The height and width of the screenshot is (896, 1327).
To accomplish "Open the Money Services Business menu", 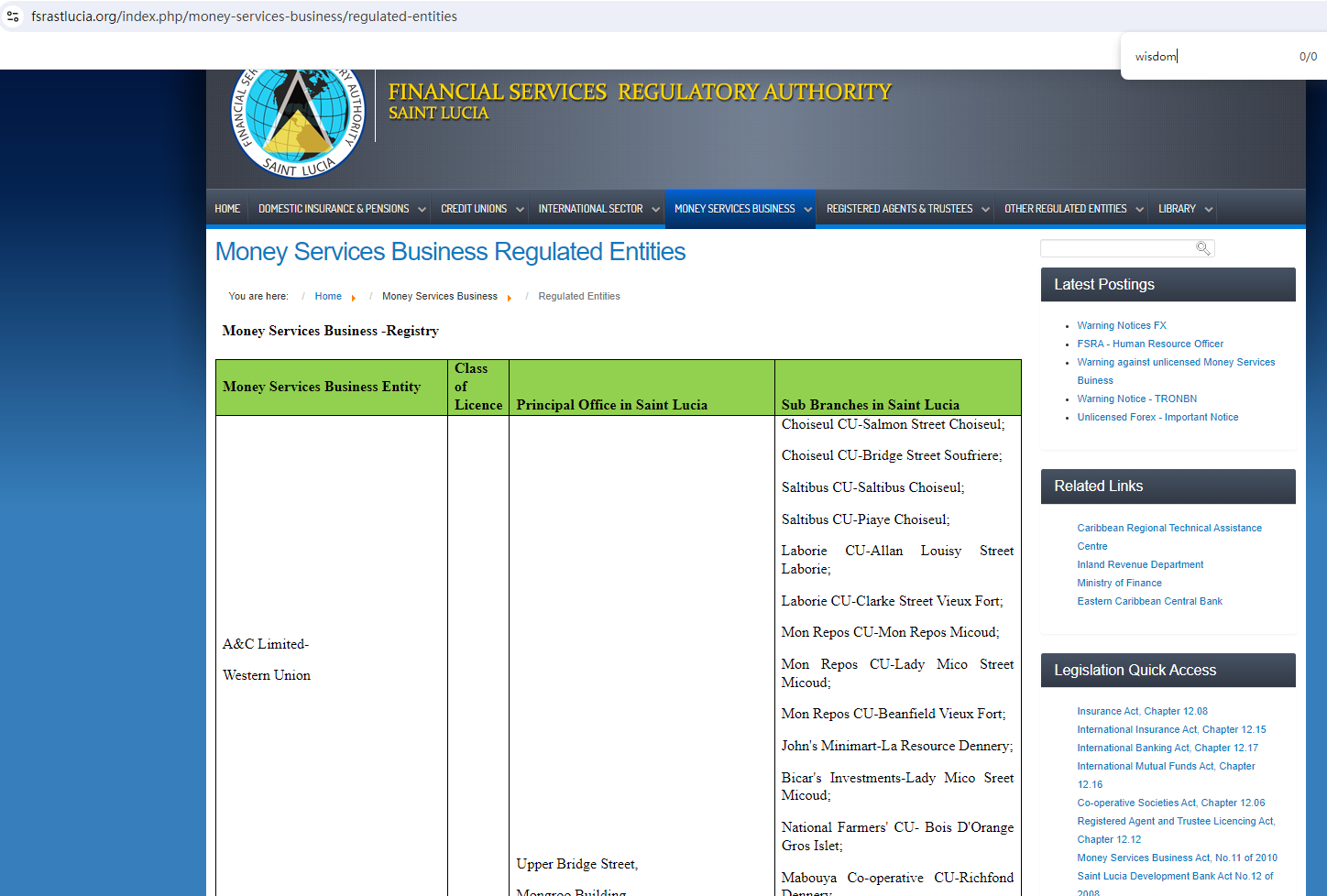I will coord(735,209).
